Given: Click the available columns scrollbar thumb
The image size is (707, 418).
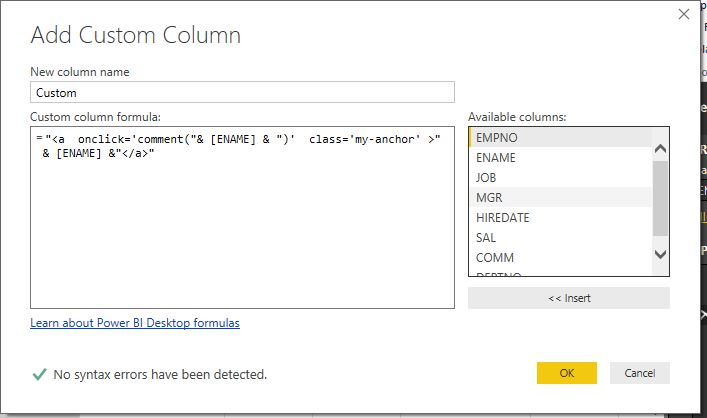Looking at the screenshot, I should click(660, 198).
